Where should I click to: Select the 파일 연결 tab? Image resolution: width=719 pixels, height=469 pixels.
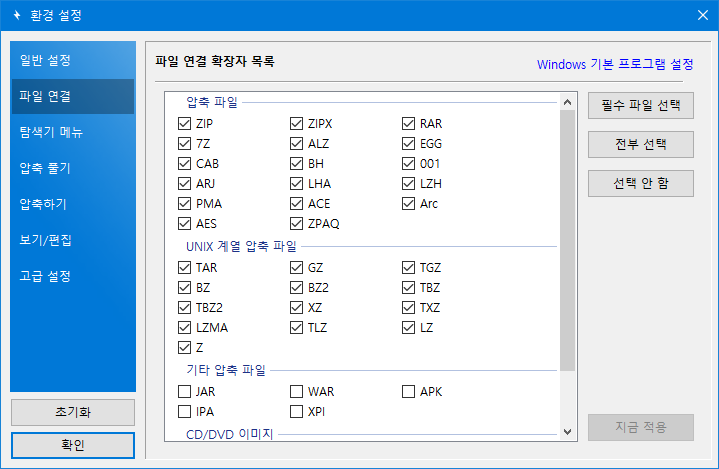(x=73, y=96)
